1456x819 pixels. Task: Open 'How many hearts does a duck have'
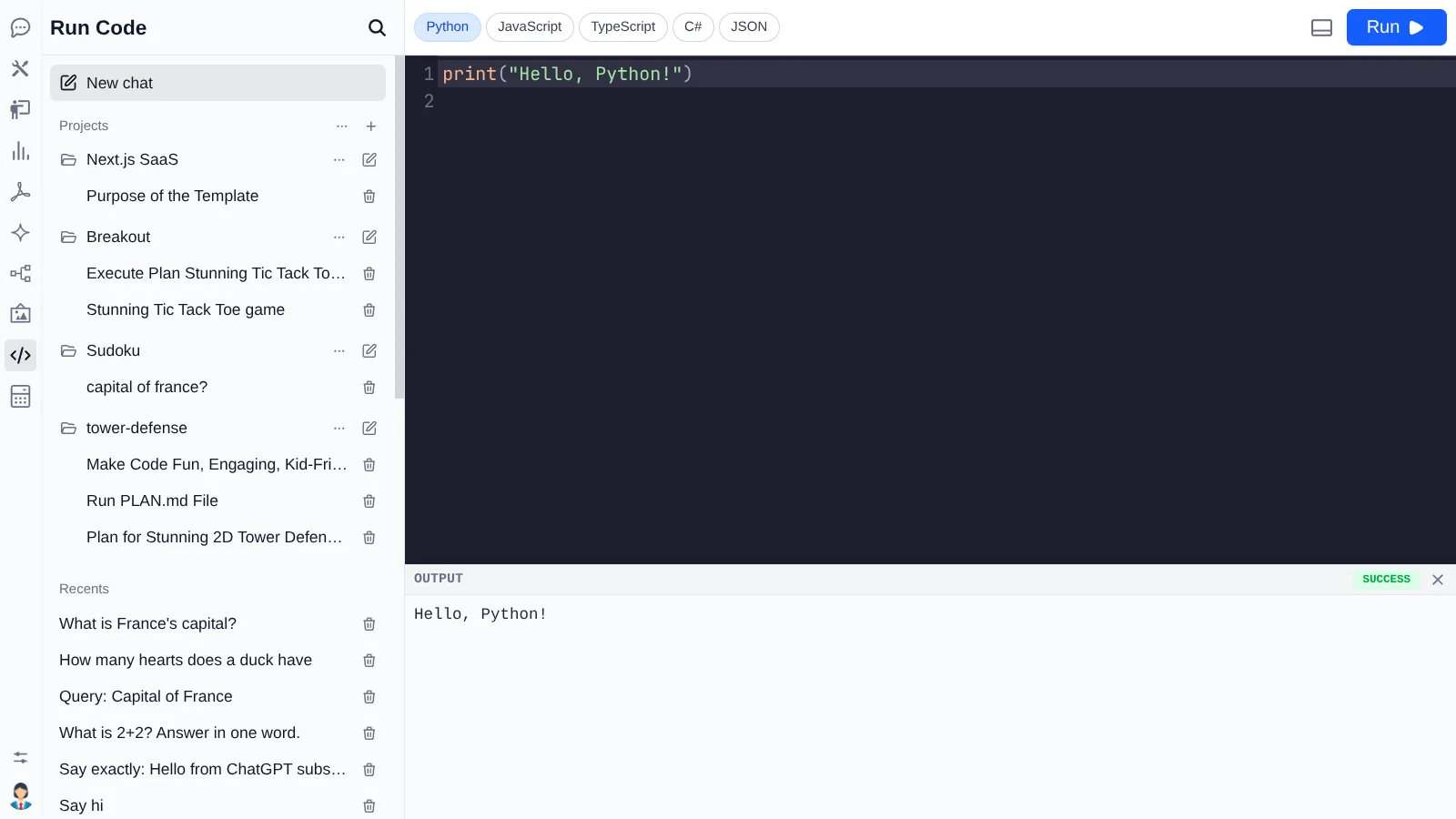pyautogui.click(x=186, y=661)
